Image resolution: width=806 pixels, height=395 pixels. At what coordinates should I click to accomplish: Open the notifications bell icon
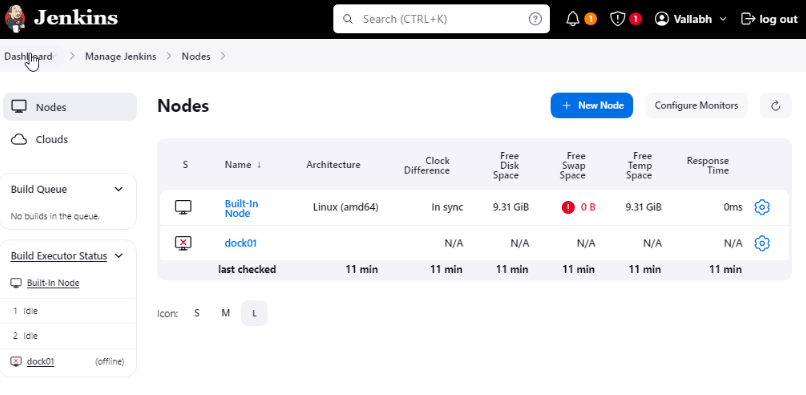tap(573, 19)
